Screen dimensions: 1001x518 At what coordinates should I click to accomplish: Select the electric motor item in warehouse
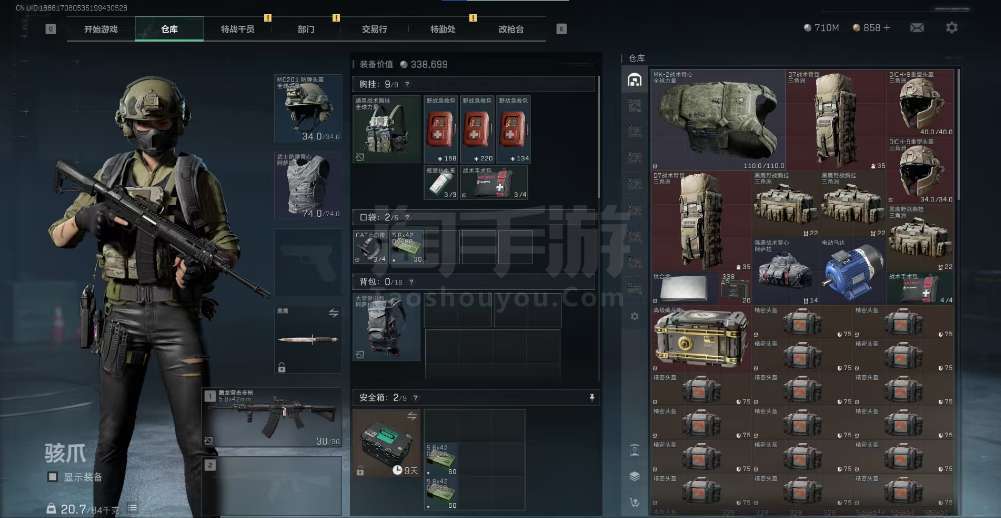853,270
